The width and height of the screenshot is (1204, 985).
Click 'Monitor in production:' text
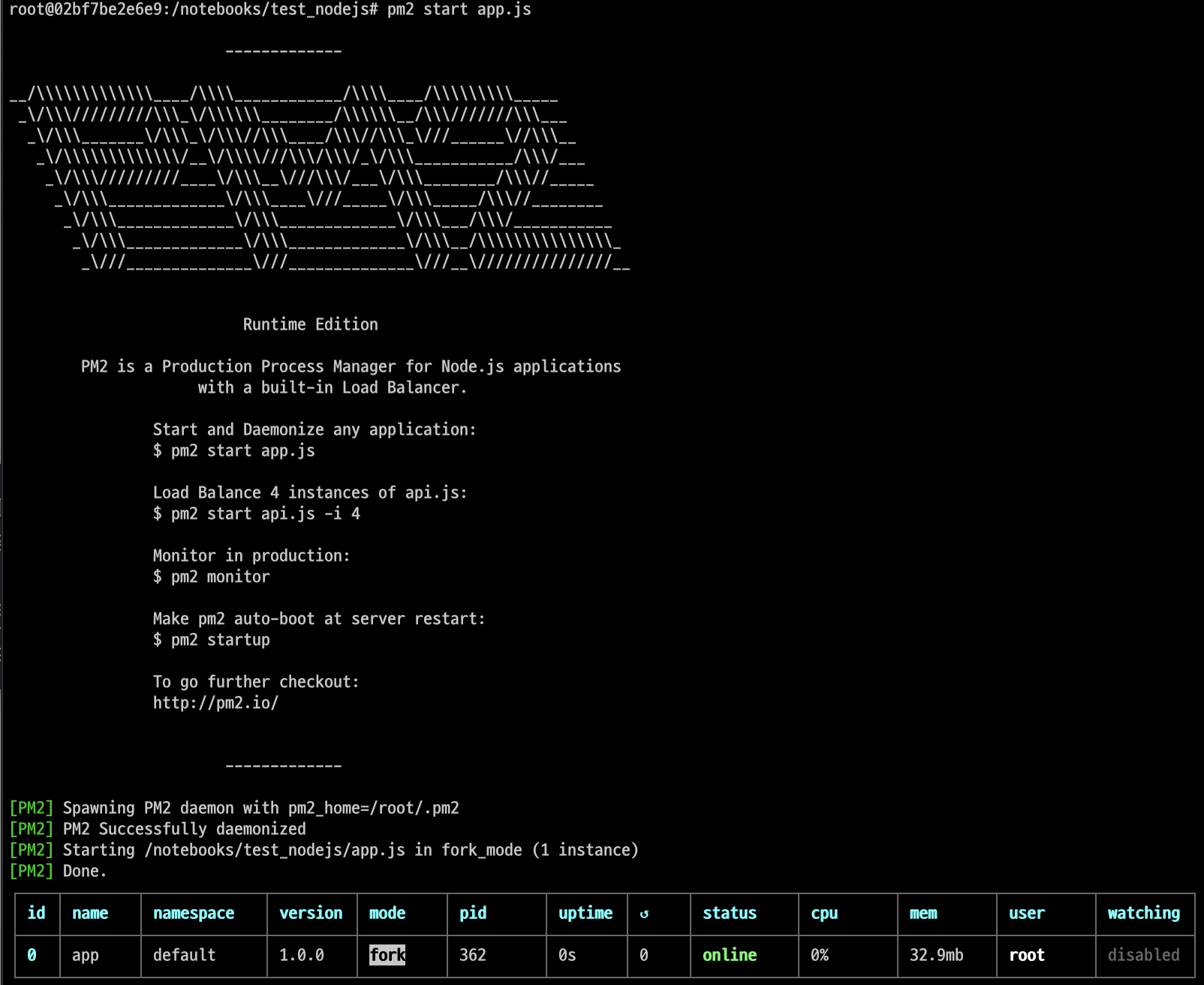click(251, 556)
